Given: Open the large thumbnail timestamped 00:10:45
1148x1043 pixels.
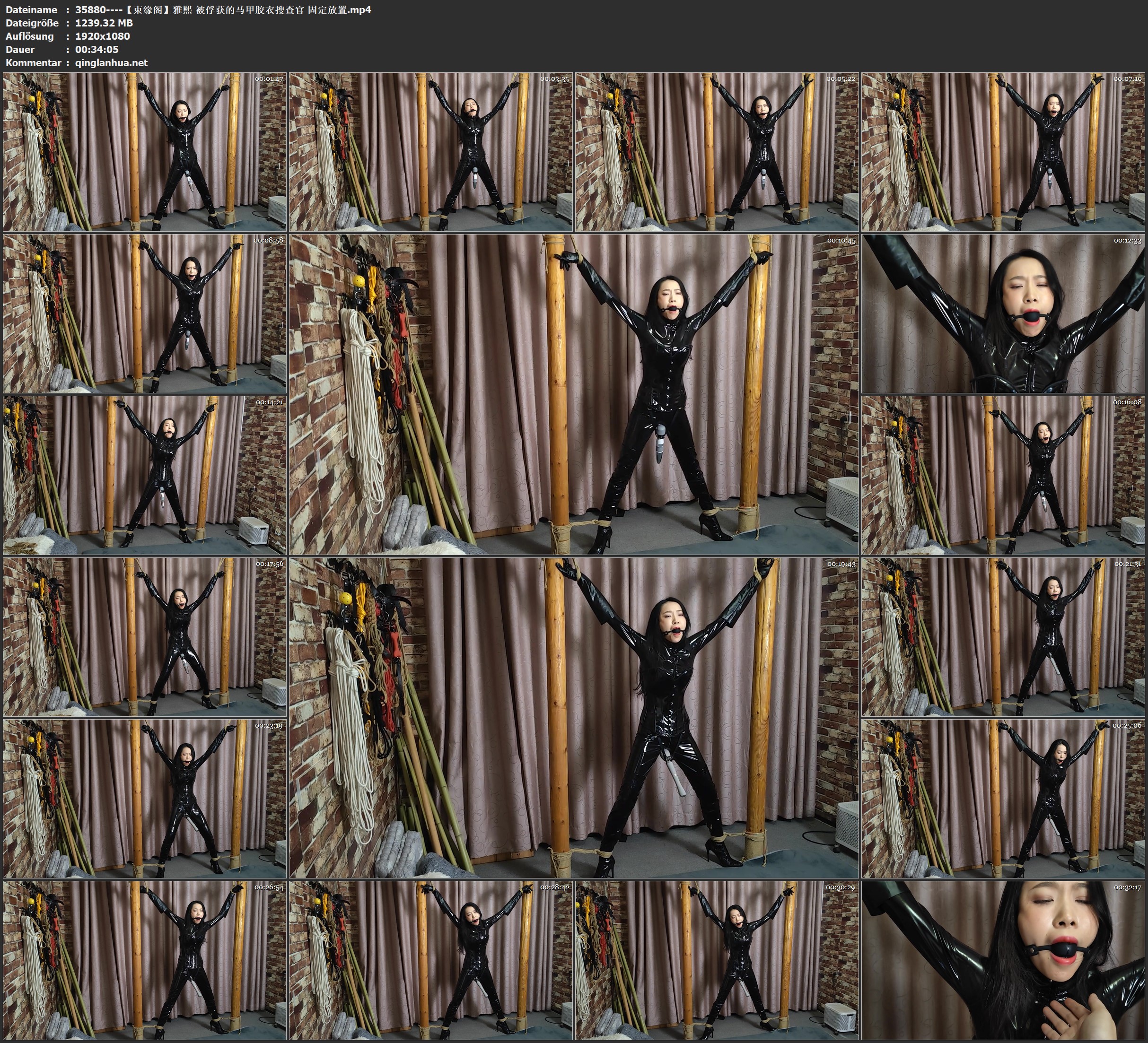Looking at the screenshot, I should click(x=574, y=394).
